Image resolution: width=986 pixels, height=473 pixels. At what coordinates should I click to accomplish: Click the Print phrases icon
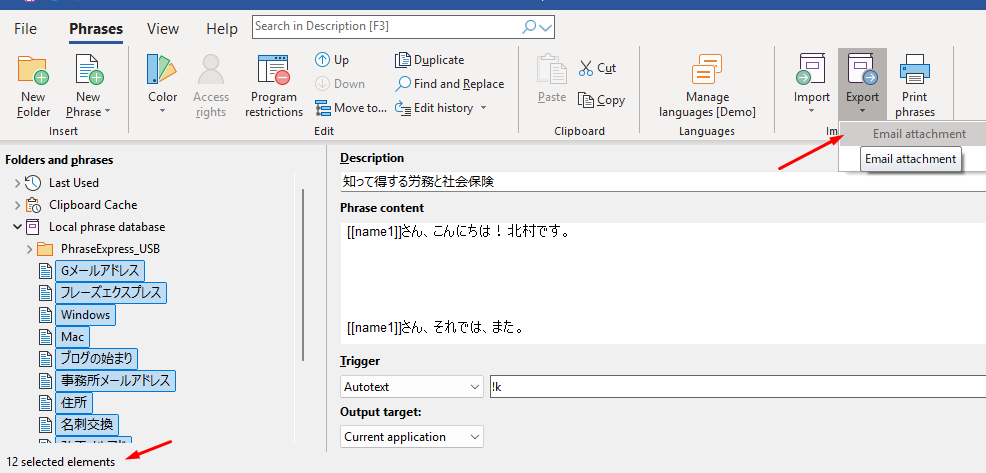point(914,71)
